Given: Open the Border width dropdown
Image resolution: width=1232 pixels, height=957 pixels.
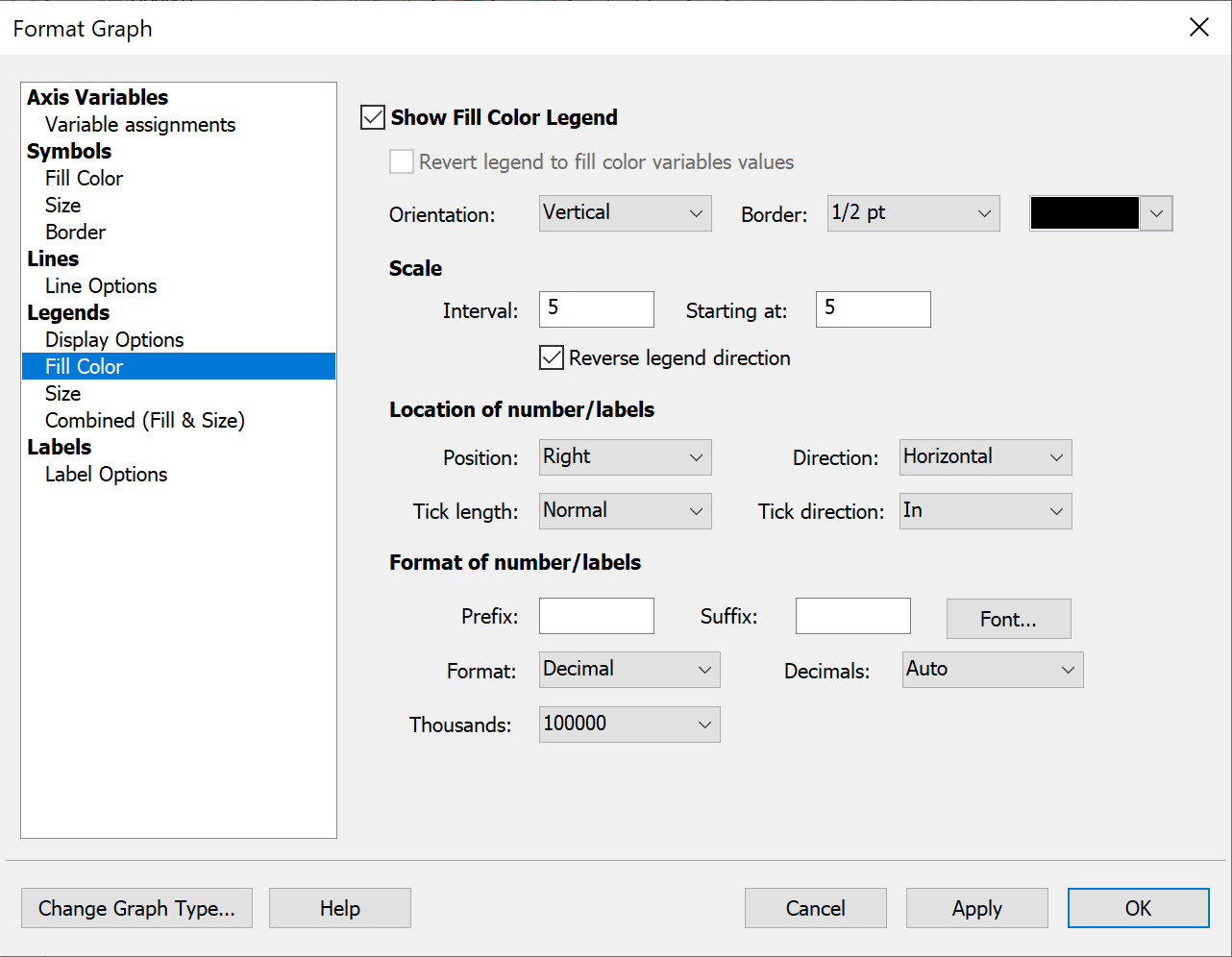Looking at the screenshot, I should pos(912,213).
